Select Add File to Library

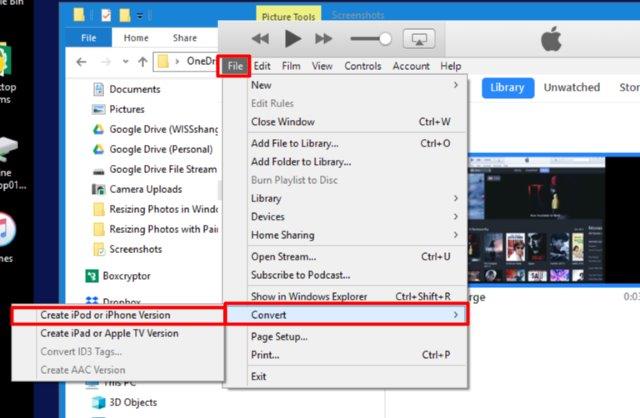click(357, 144)
